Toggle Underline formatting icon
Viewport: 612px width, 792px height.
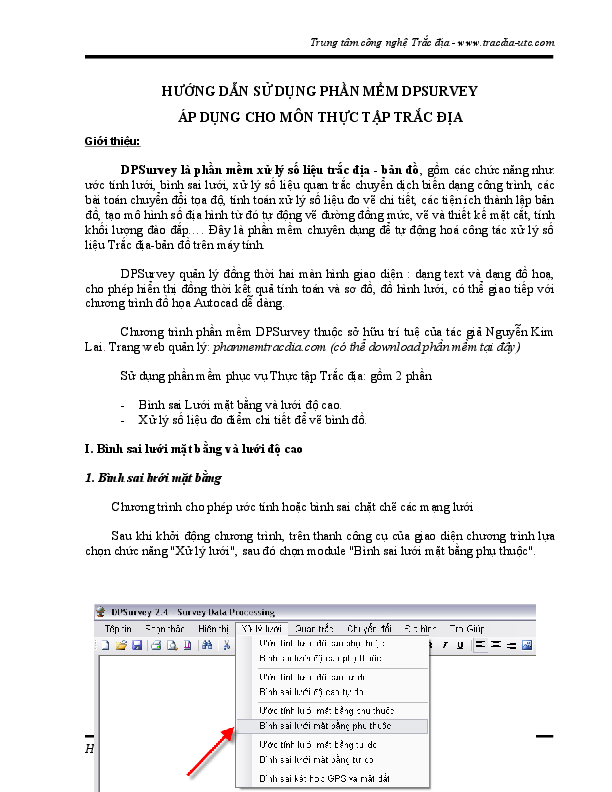coord(460,645)
